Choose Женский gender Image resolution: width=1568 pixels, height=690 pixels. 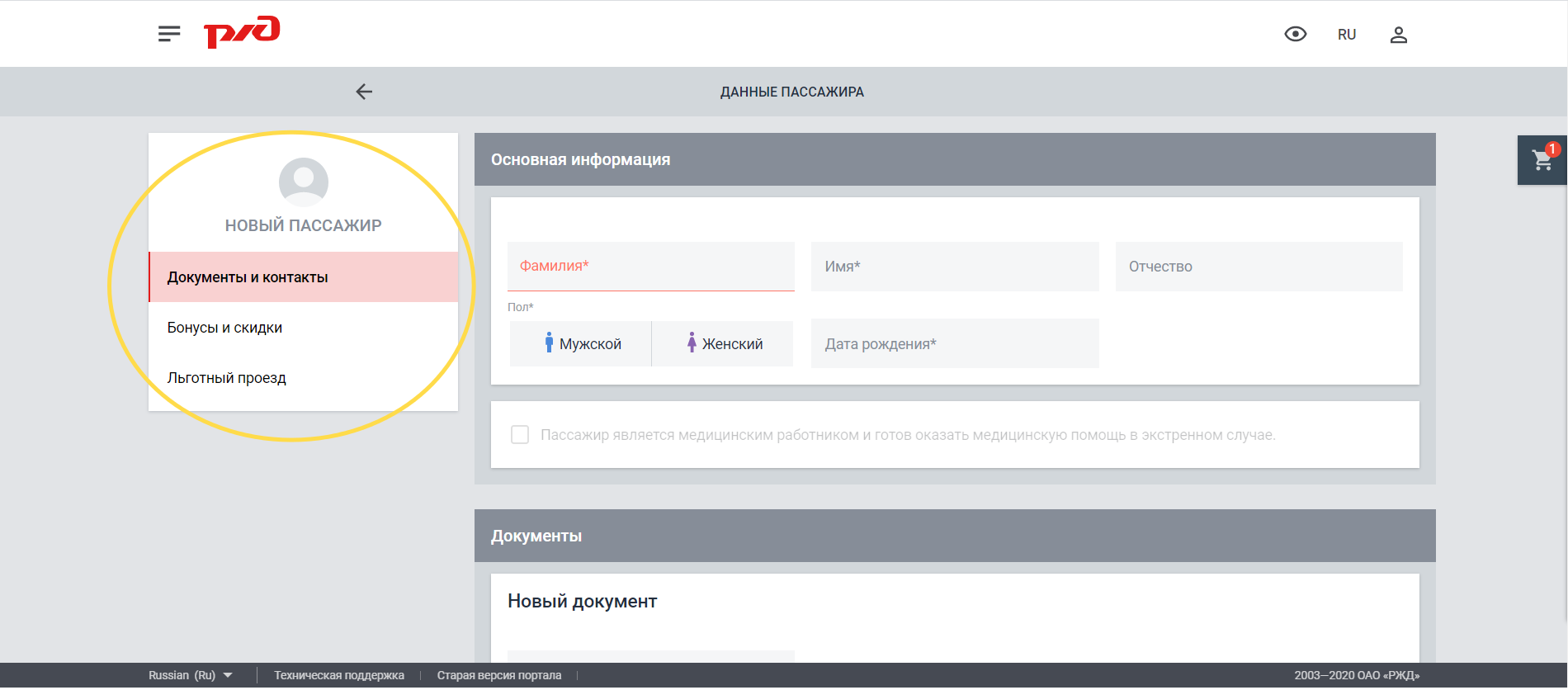(723, 343)
